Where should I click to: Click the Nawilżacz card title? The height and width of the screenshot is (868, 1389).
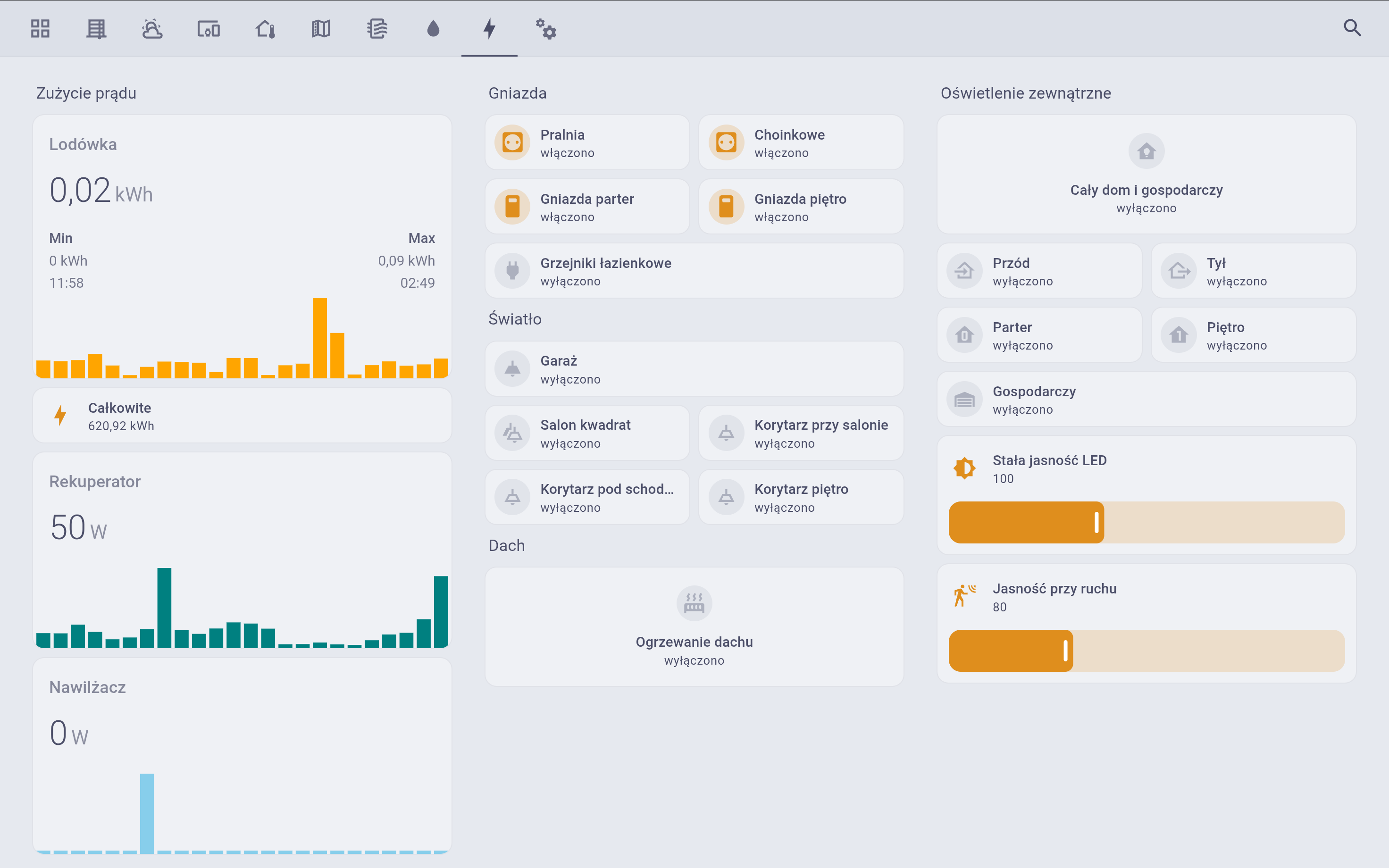[87, 687]
